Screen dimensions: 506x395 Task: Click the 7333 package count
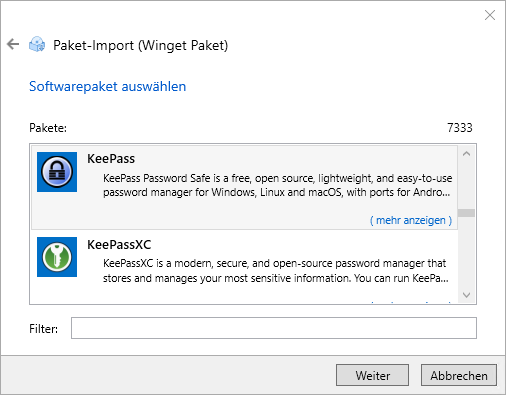460,128
